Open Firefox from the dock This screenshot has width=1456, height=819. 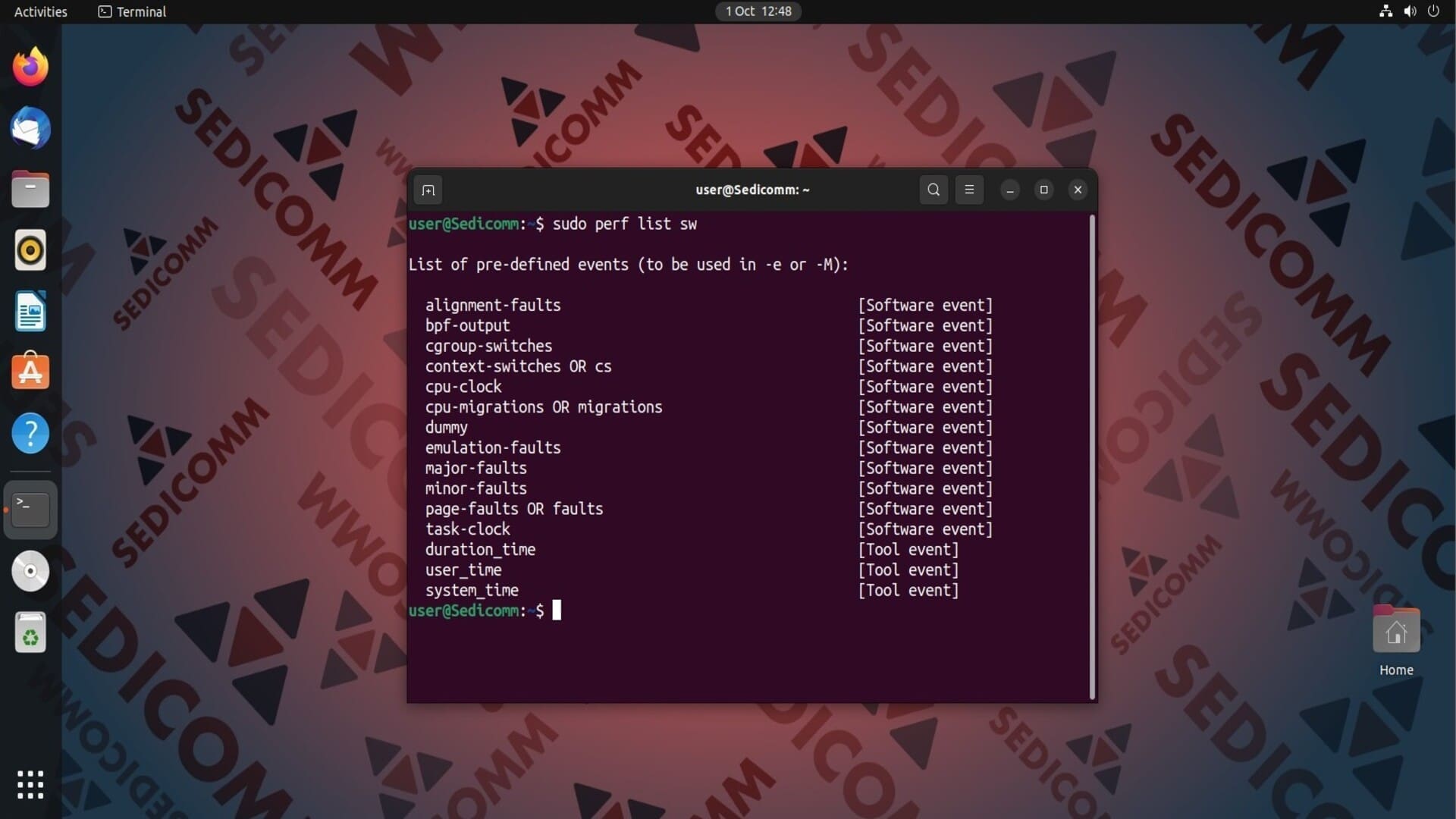click(30, 67)
